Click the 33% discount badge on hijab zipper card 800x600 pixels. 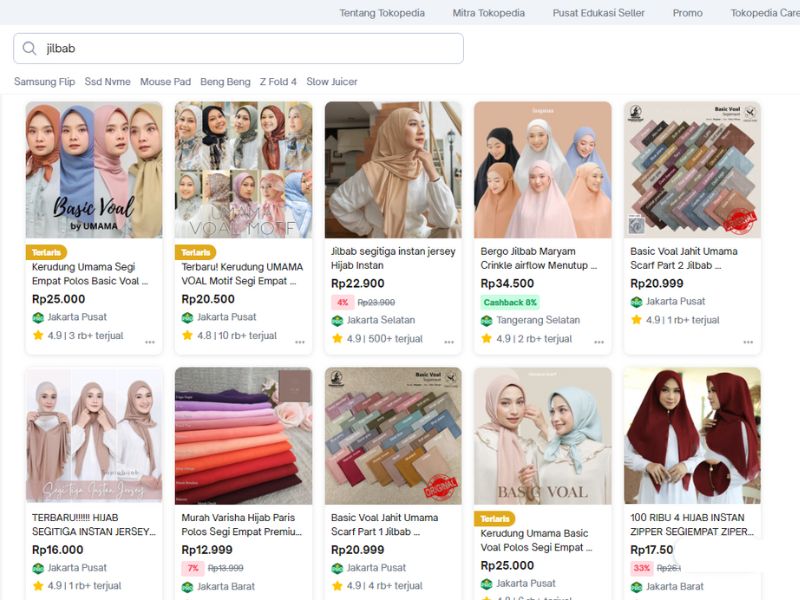pyautogui.click(x=641, y=566)
